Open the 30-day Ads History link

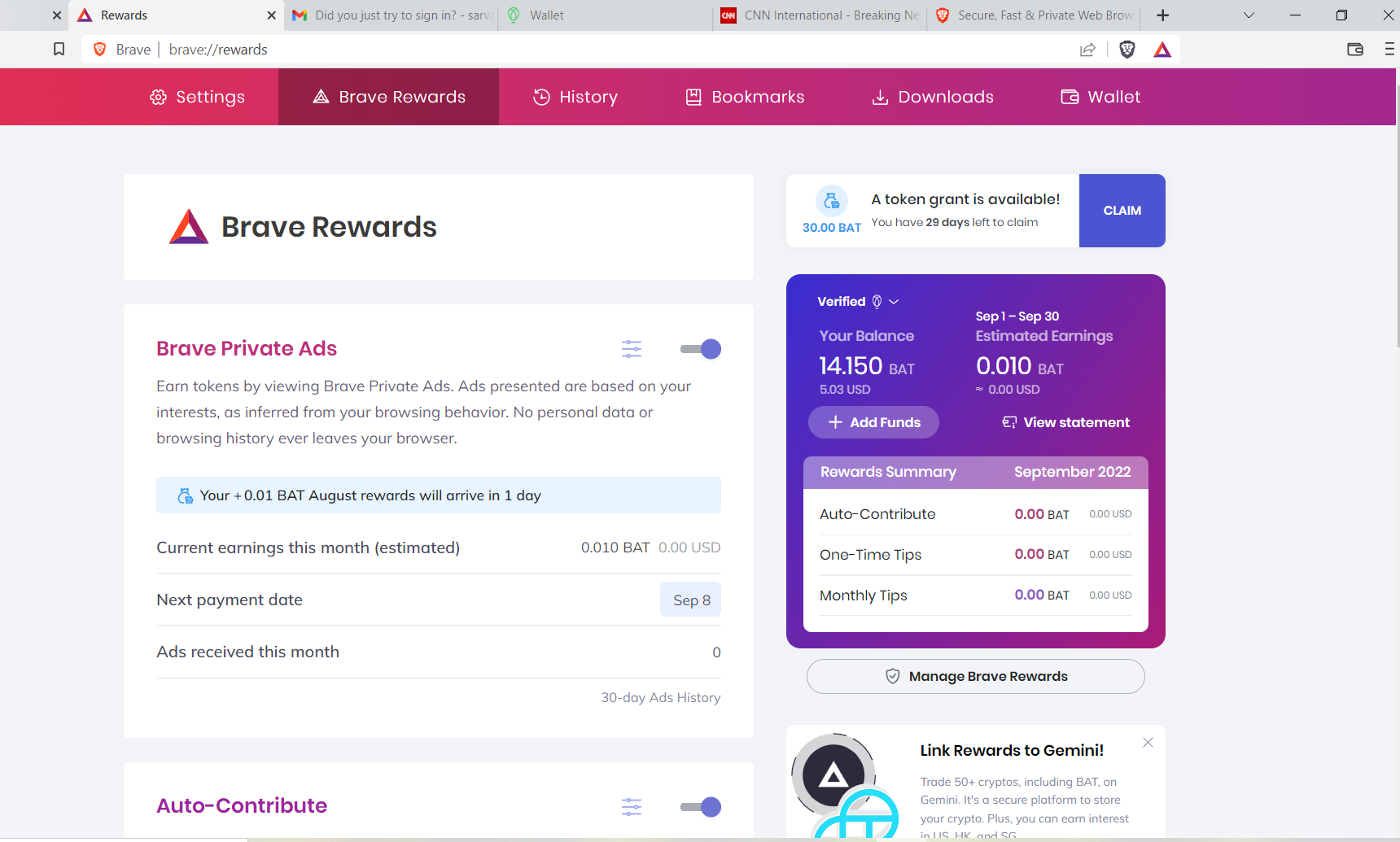pyautogui.click(x=660, y=697)
